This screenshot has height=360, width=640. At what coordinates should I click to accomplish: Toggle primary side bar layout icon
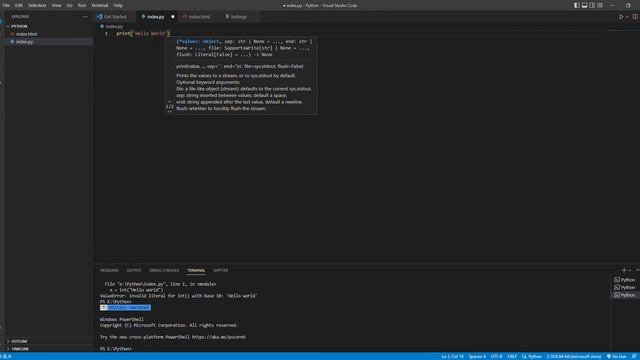(x=577, y=5)
